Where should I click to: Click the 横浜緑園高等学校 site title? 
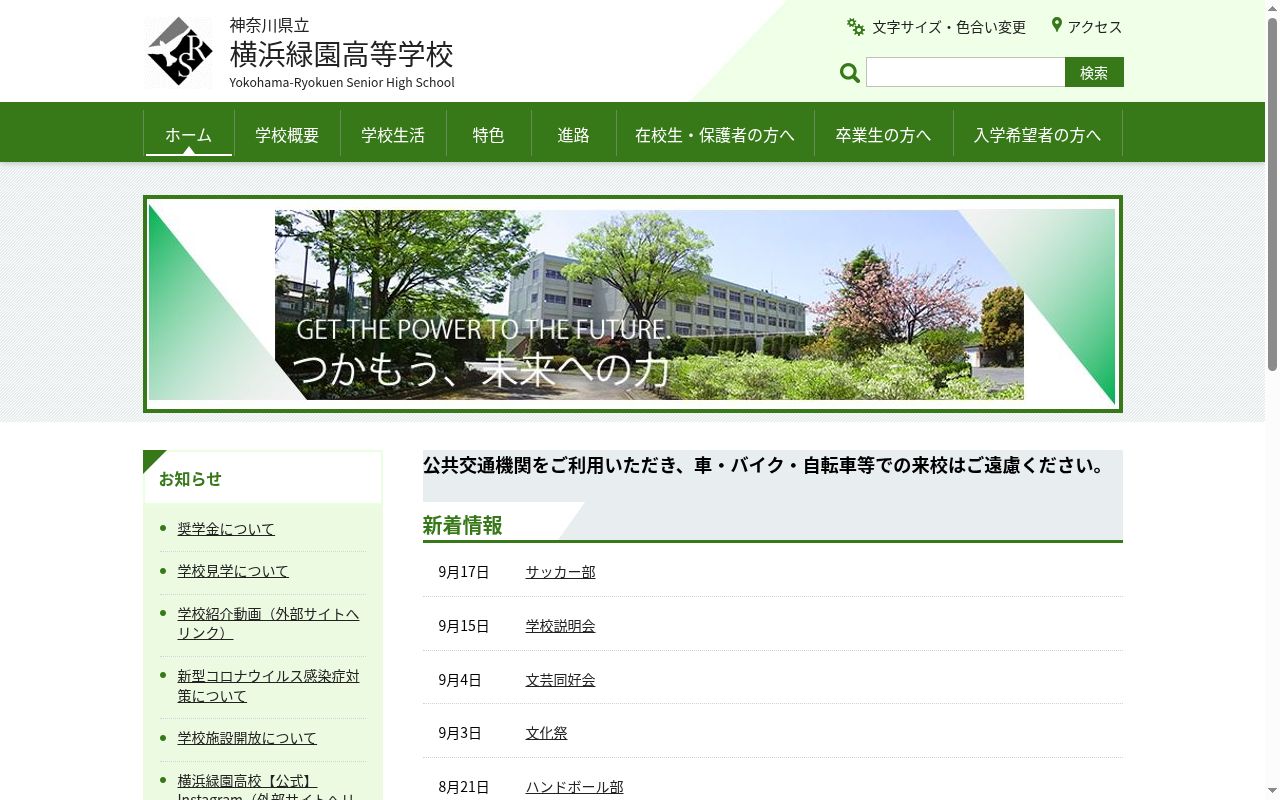pyautogui.click(x=341, y=54)
